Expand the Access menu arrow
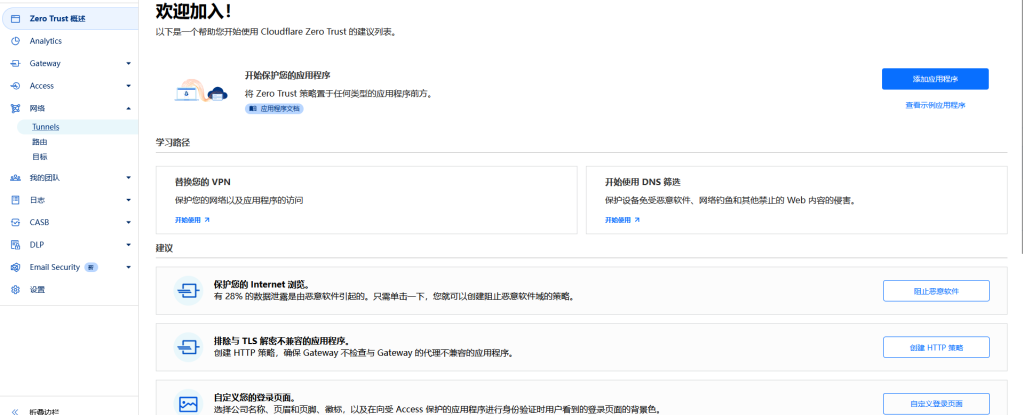 128,86
